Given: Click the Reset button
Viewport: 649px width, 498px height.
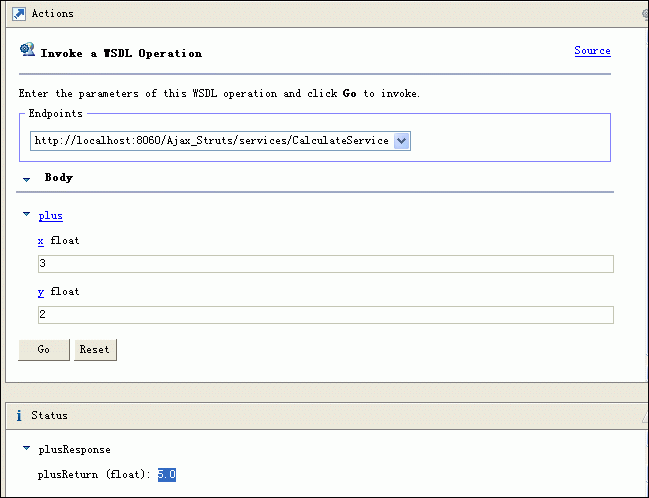Looking at the screenshot, I should pos(95,350).
